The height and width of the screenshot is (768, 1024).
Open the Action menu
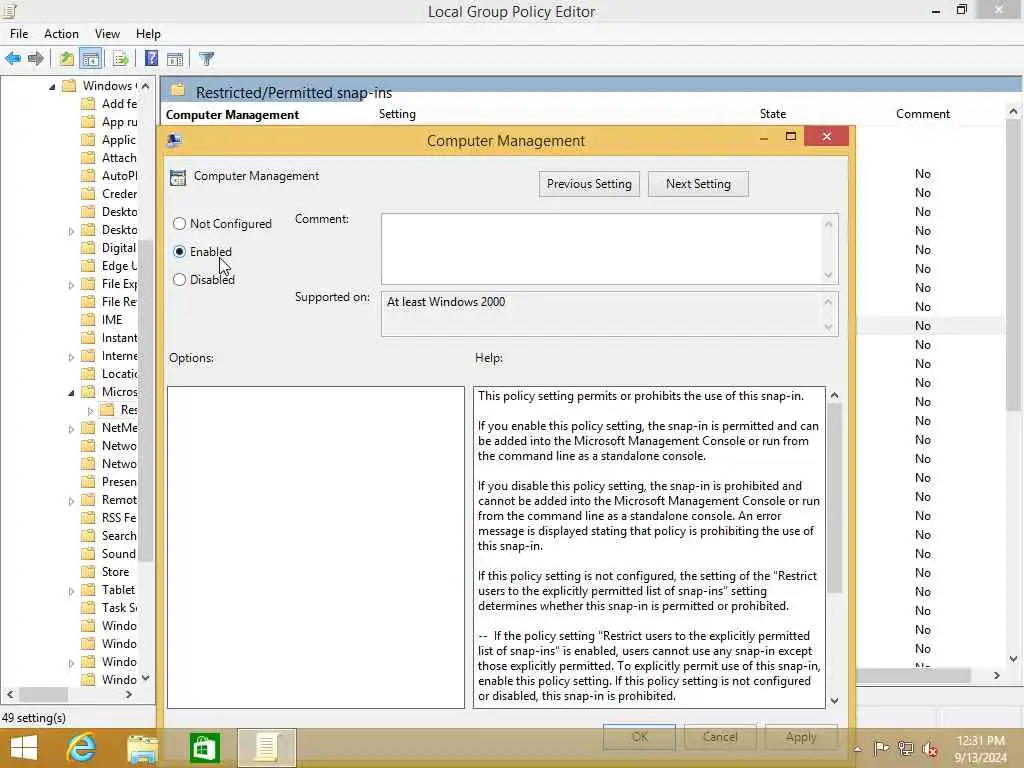click(x=61, y=34)
